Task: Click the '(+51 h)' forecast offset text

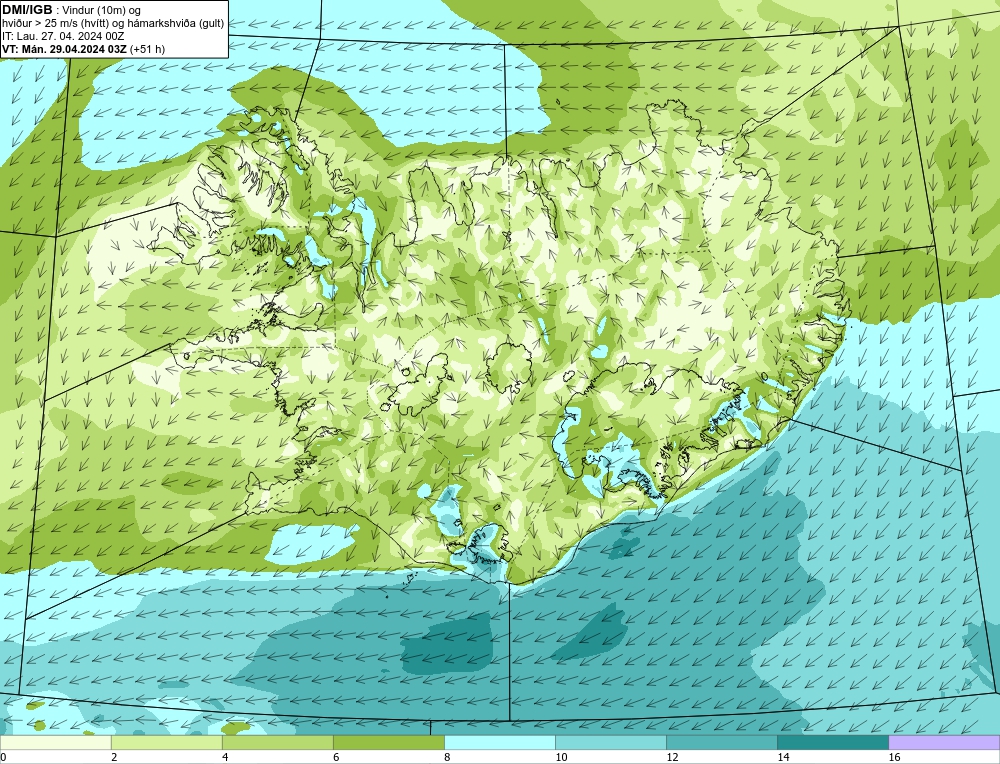Action: click(147, 49)
